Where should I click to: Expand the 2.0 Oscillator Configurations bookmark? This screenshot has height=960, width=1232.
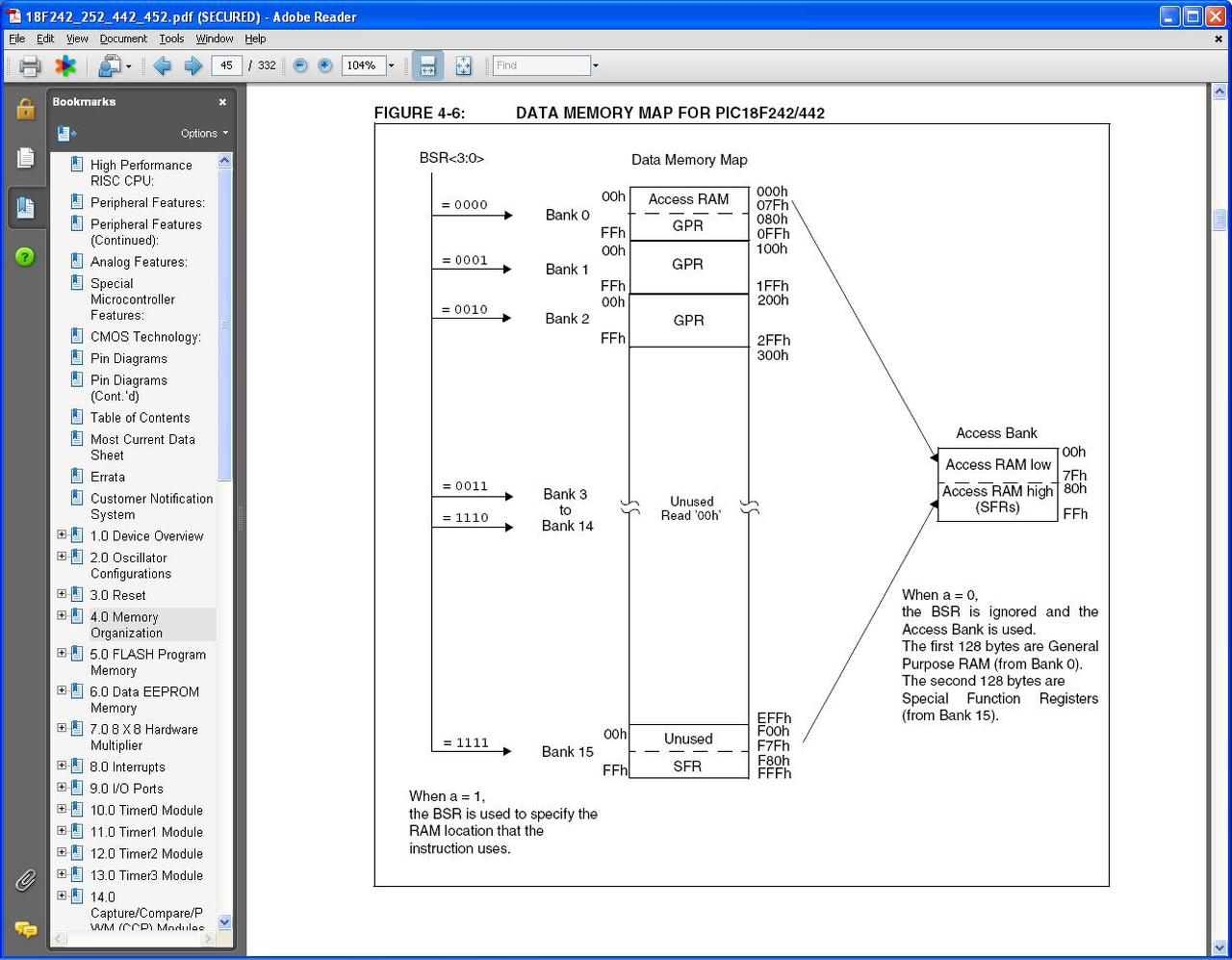click(62, 557)
